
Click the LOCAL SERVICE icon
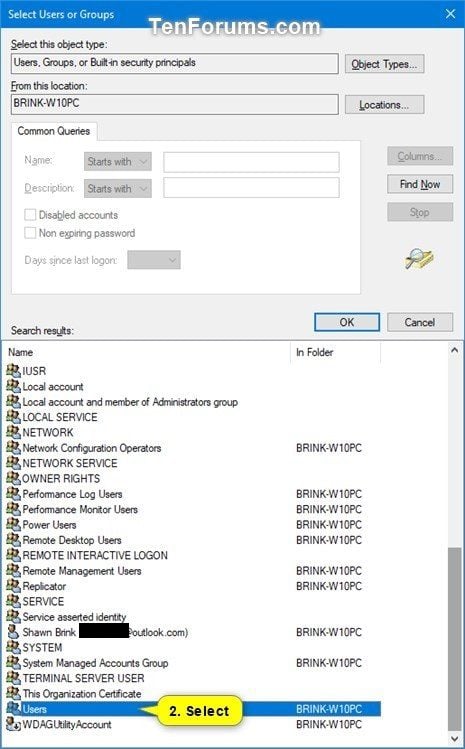13,417
